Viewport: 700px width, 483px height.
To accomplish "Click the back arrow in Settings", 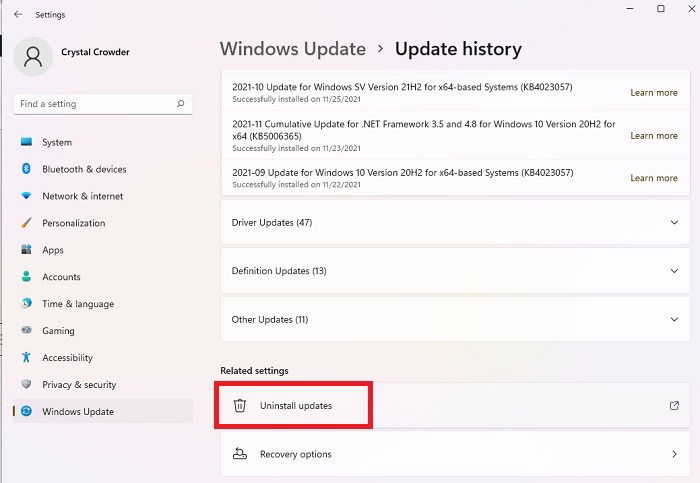I will coord(18,14).
